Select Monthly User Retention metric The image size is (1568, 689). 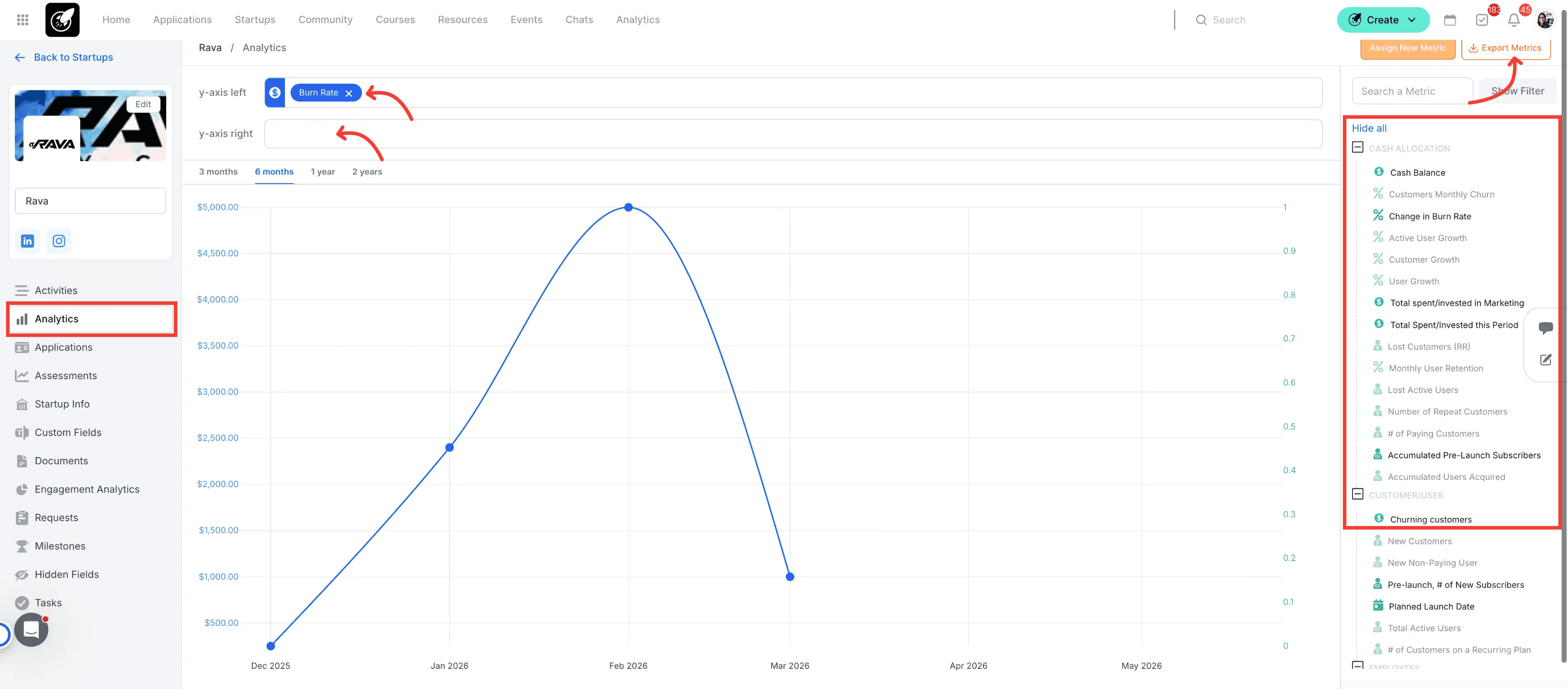1435,368
